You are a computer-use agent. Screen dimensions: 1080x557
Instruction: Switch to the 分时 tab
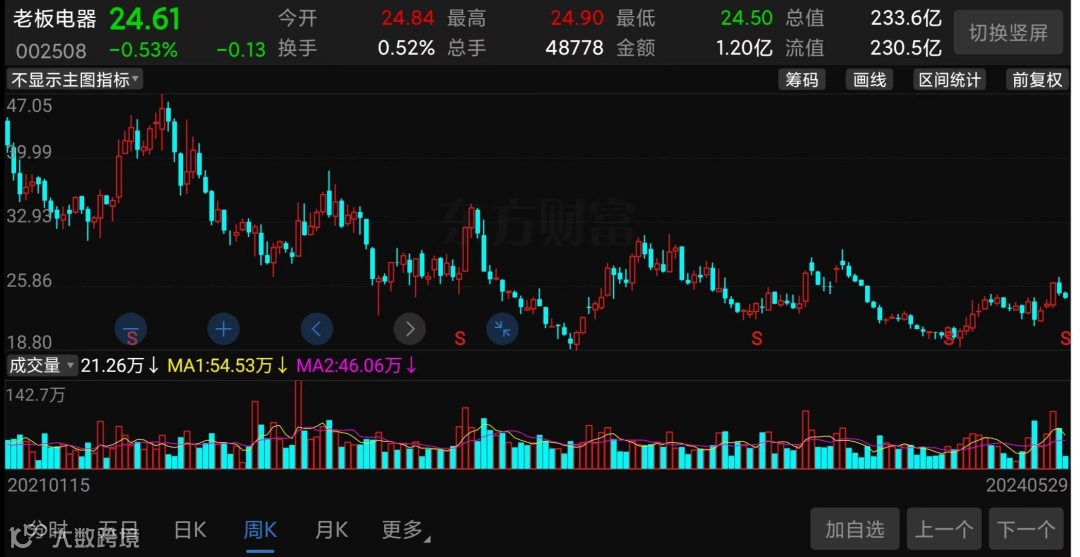[x=48, y=530]
